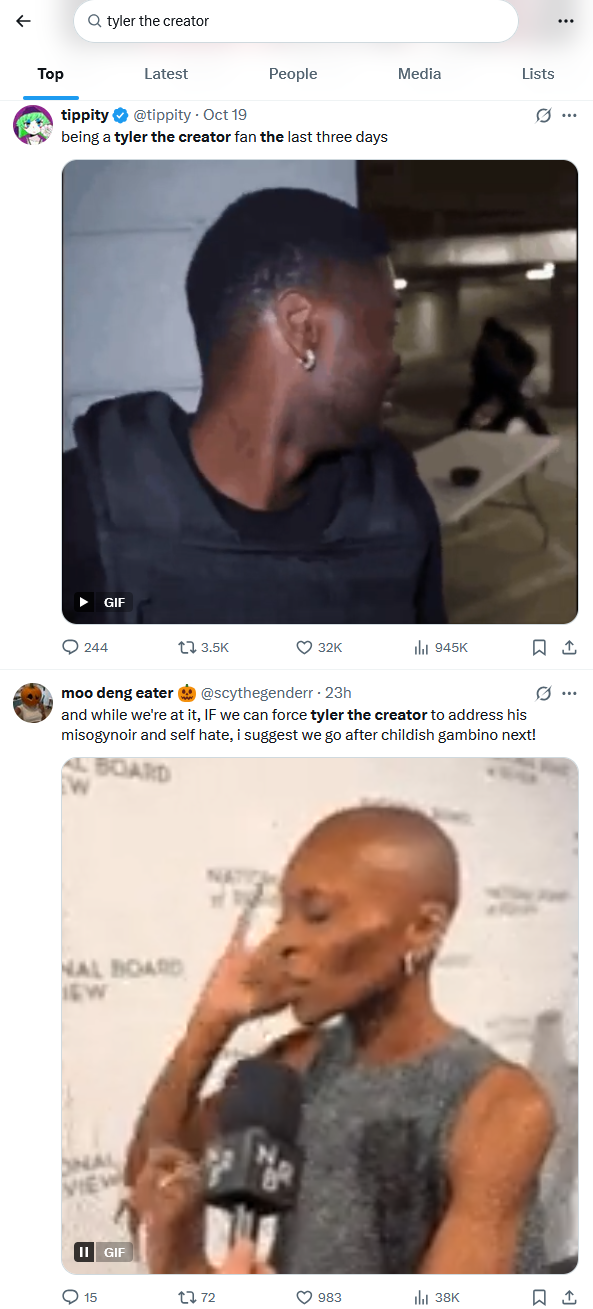Open moo deng eater's profile name

[x=117, y=693]
